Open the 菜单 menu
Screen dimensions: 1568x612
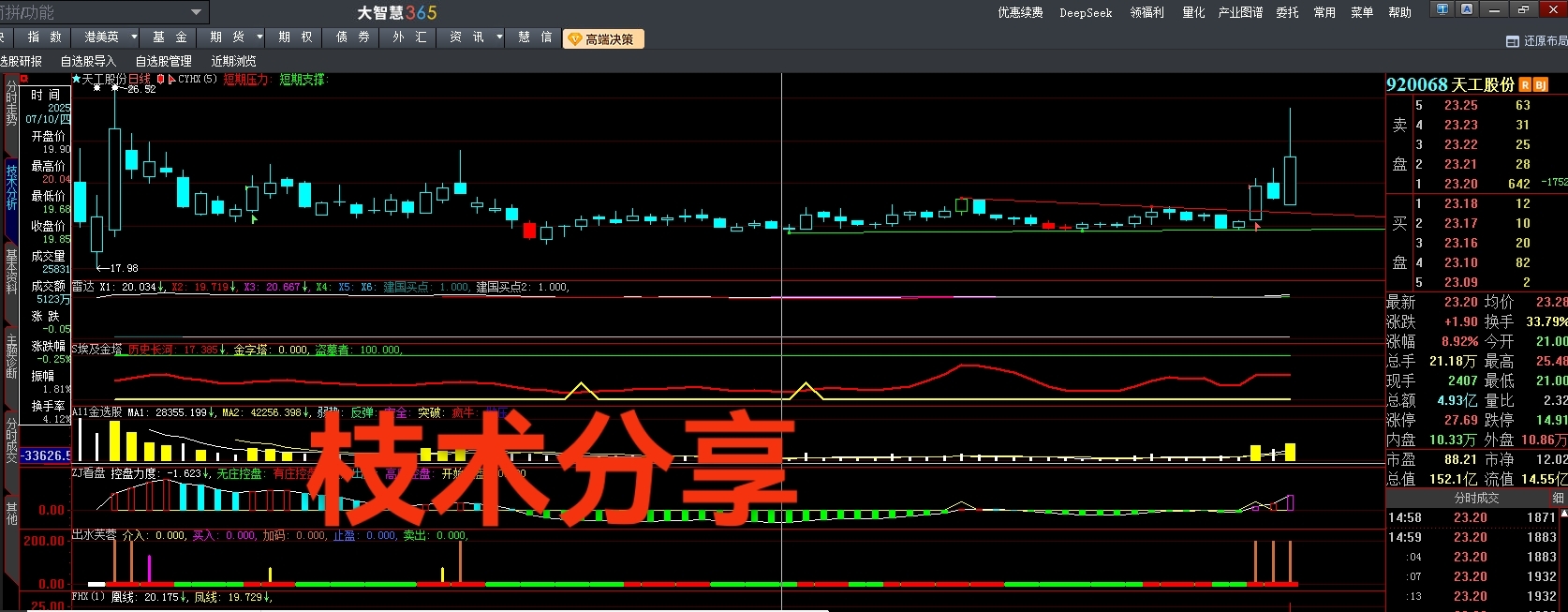pyautogui.click(x=1362, y=12)
